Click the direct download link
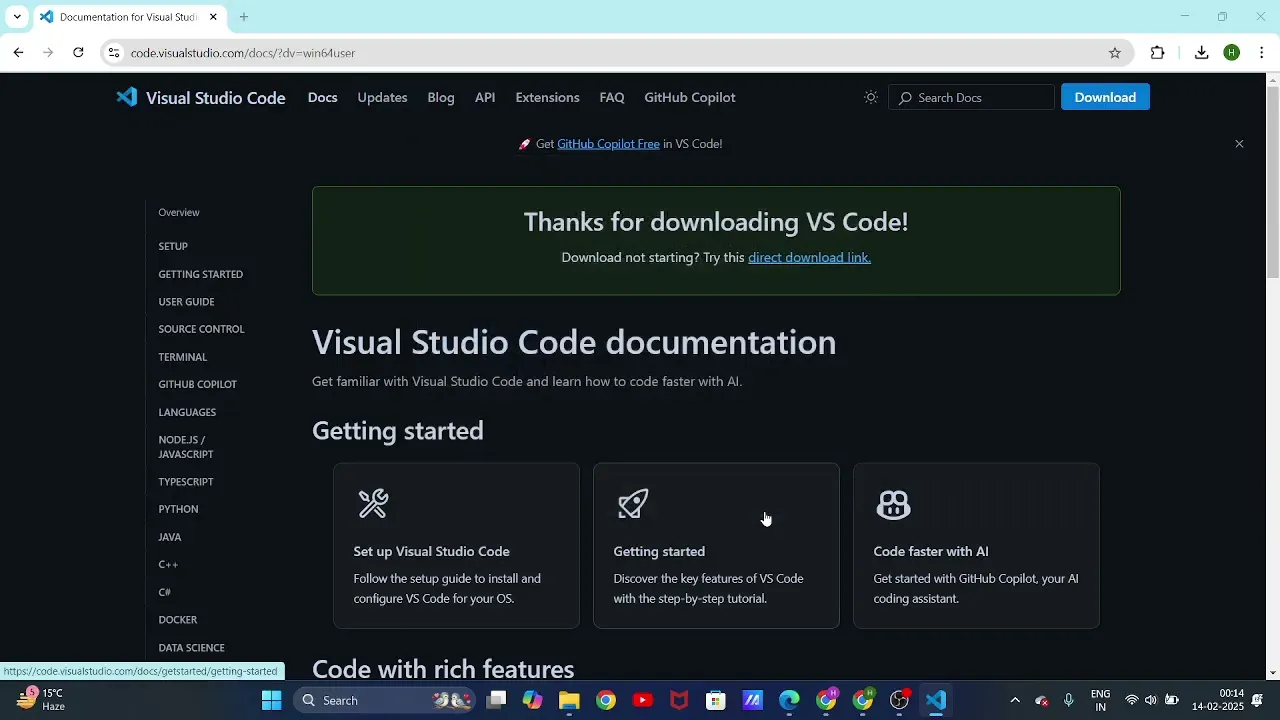The height and width of the screenshot is (720, 1280). pyautogui.click(x=809, y=257)
